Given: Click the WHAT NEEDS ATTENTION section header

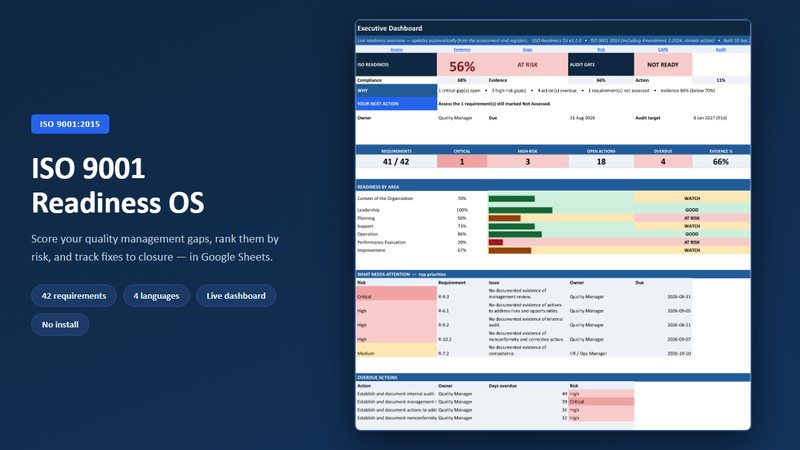Looking at the screenshot, I should [x=553, y=274].
